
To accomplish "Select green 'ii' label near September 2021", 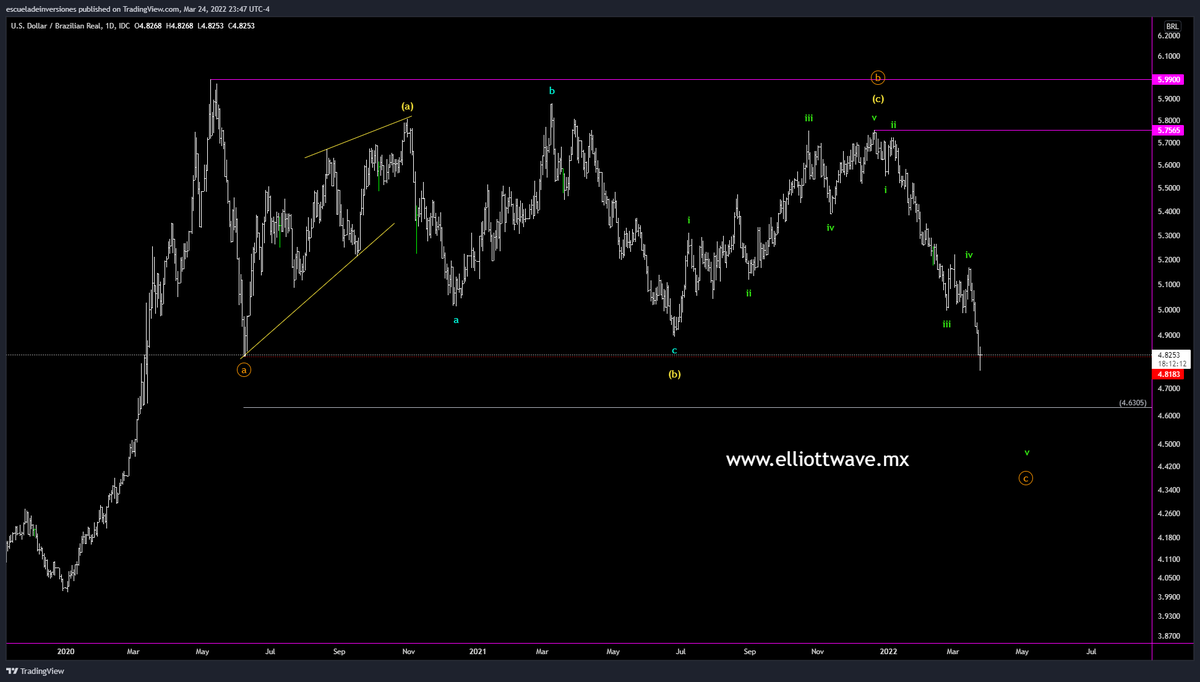I will pyautogui.click(x=749, y=293).
